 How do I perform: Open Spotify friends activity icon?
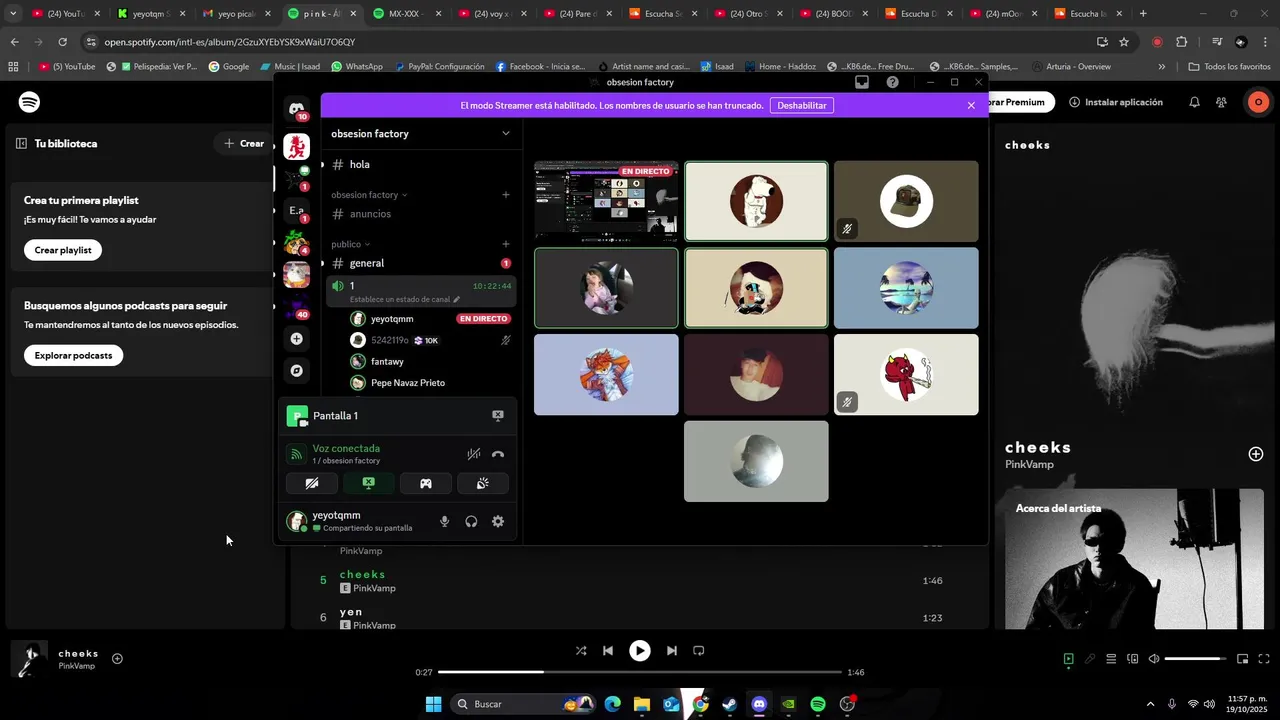[x=1221, y=102]
